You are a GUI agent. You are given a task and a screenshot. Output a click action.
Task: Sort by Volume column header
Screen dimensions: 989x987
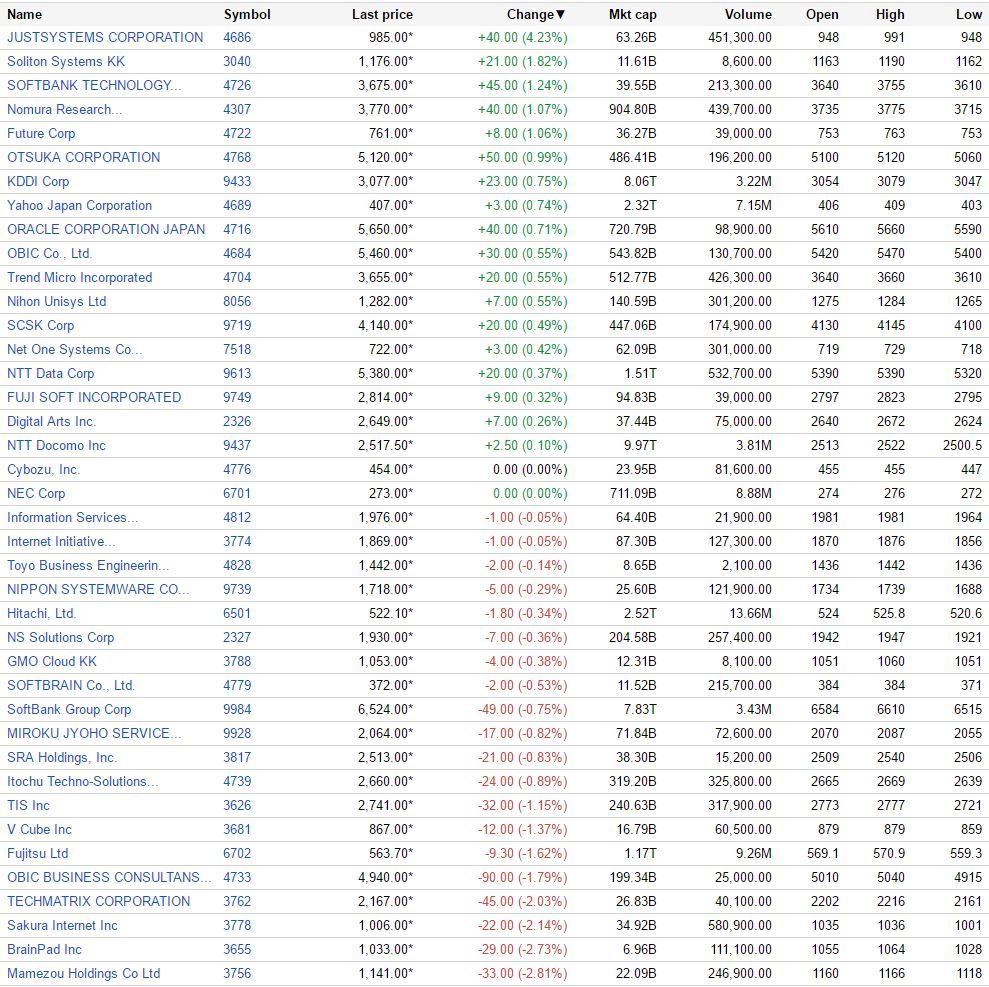click(748, 15)
